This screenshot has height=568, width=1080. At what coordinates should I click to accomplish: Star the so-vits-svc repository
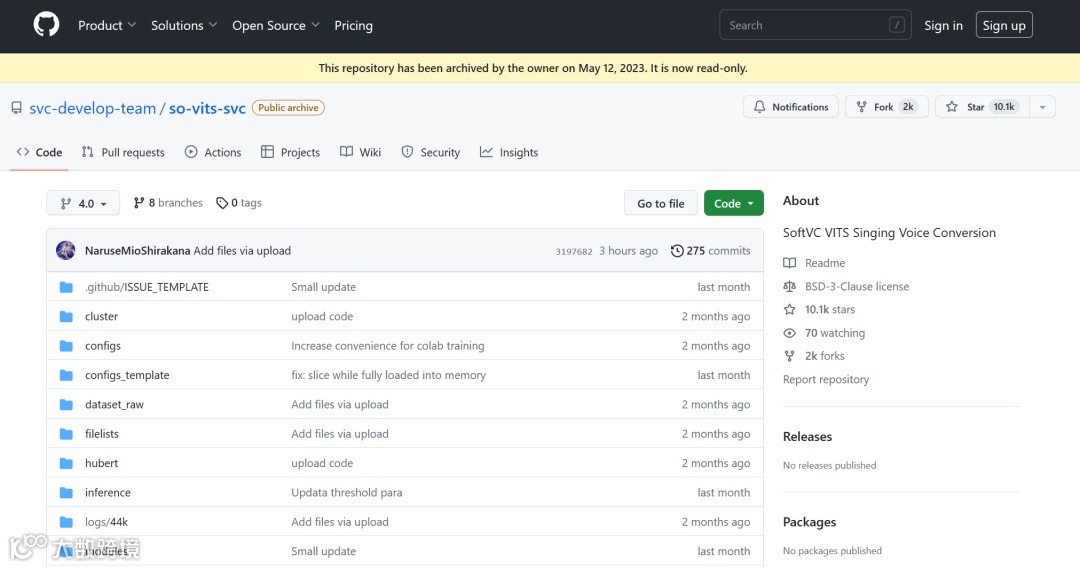tap(977, 107)
